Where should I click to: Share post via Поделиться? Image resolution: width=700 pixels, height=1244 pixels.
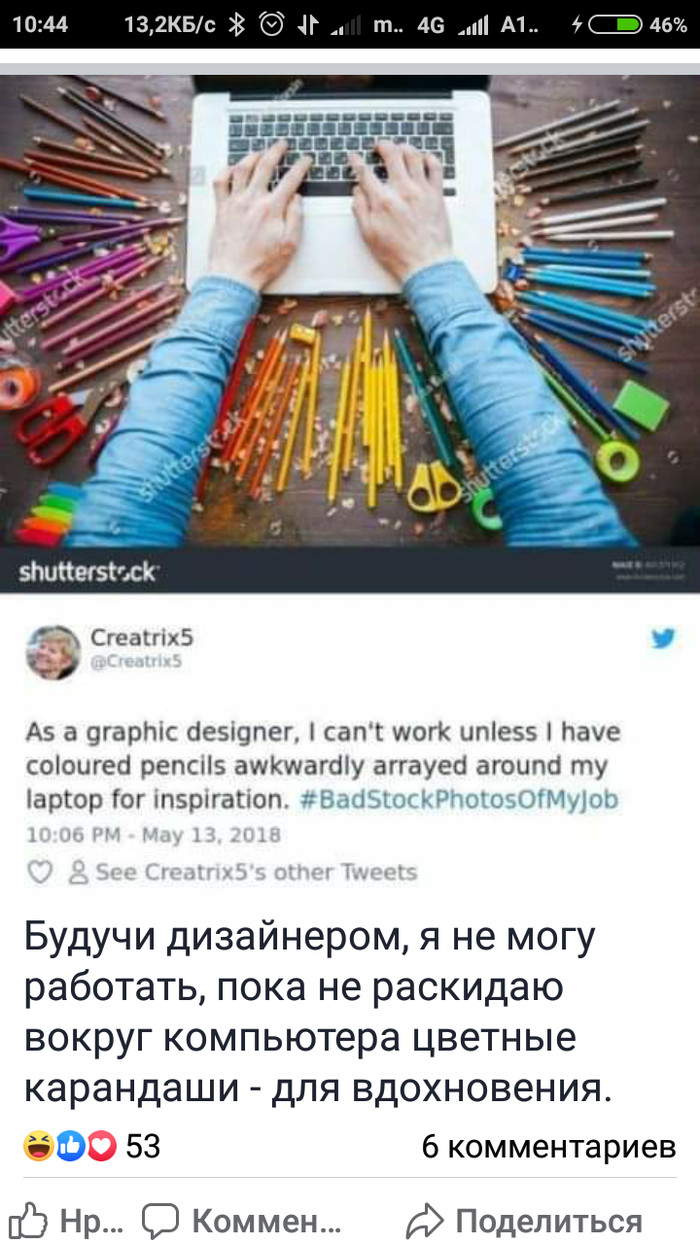(x=524, y=1221)
